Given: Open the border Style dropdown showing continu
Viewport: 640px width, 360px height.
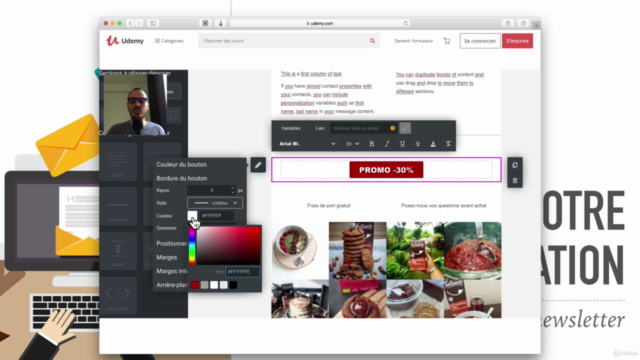Looking at the screenshot, I should [x=215, y=203].
